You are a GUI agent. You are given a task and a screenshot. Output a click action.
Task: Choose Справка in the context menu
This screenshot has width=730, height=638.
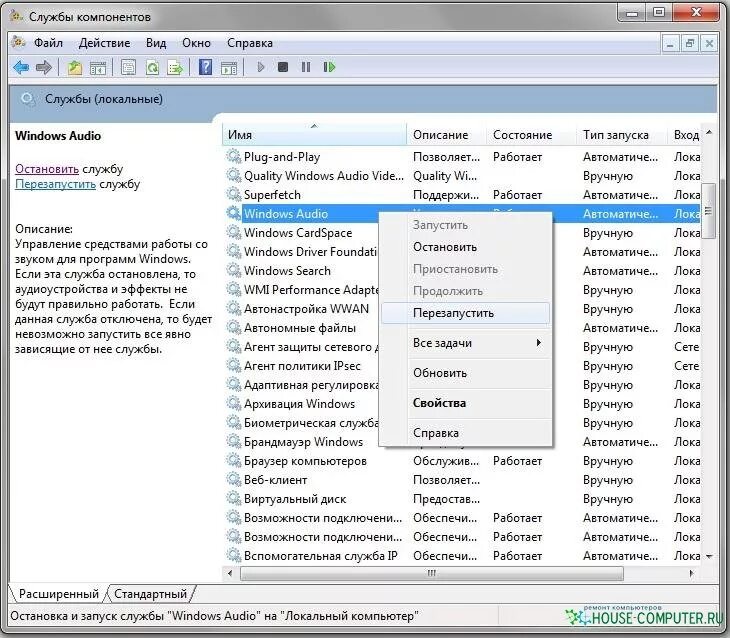[465, 433]
